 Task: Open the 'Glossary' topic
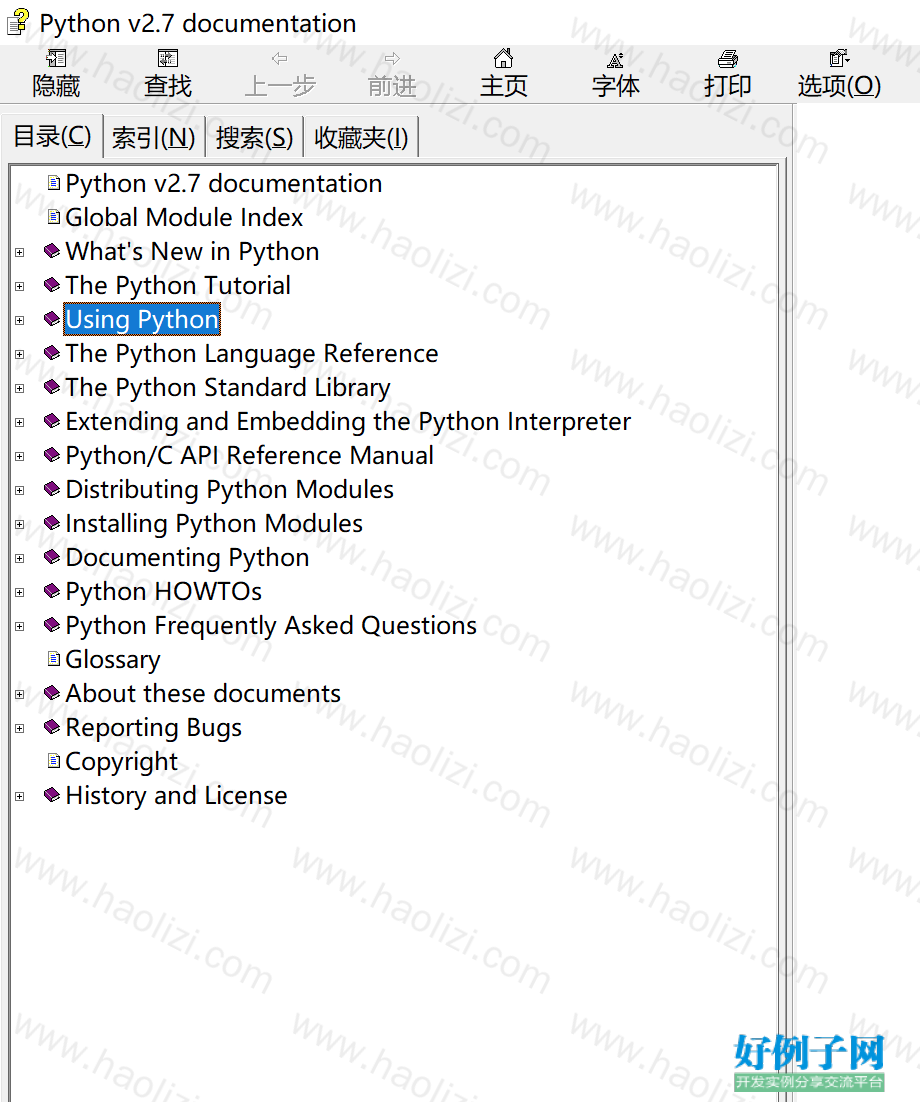(112, 659)
